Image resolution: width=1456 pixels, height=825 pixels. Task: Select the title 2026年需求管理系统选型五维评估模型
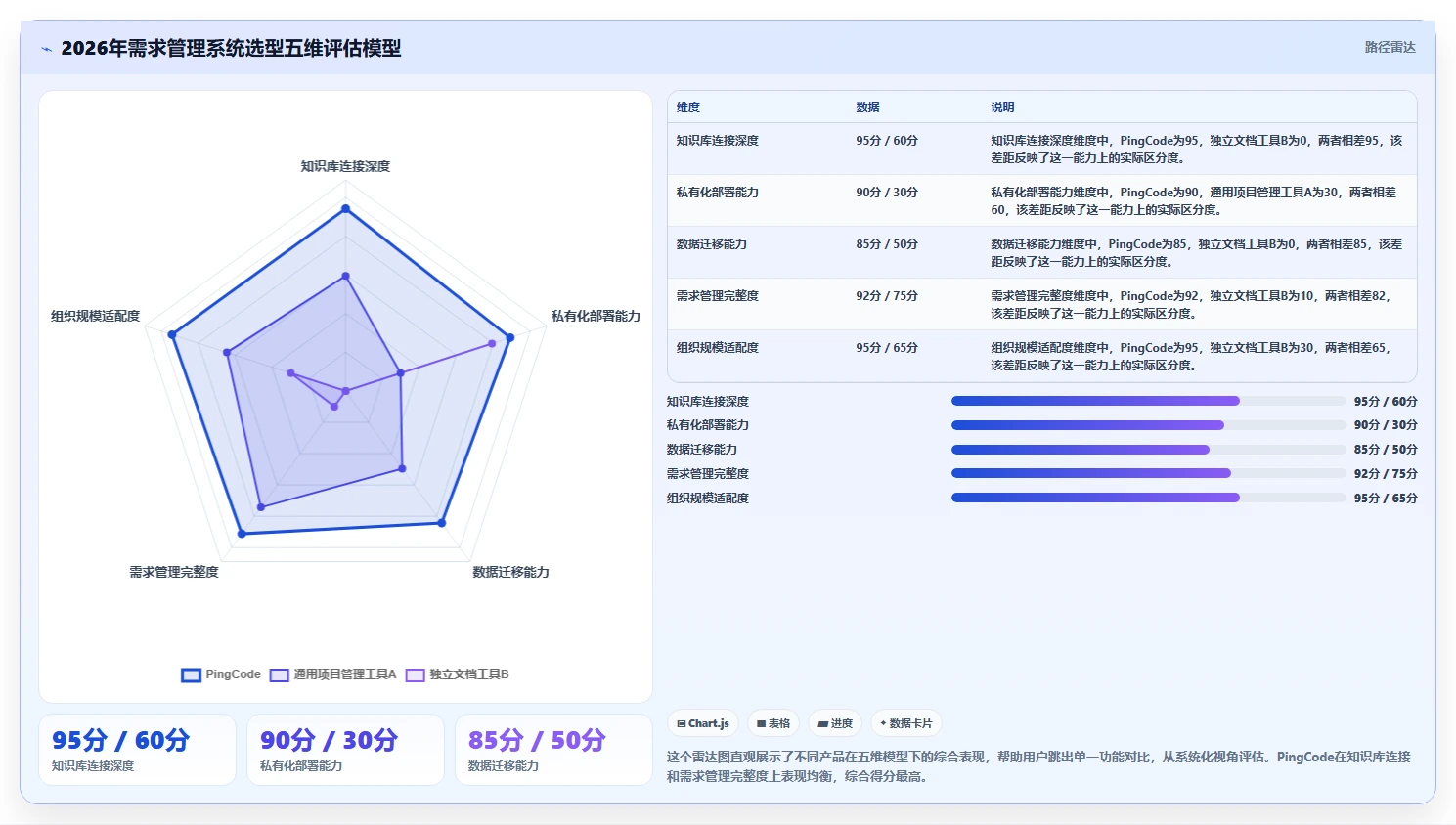[x=231, y=48]
